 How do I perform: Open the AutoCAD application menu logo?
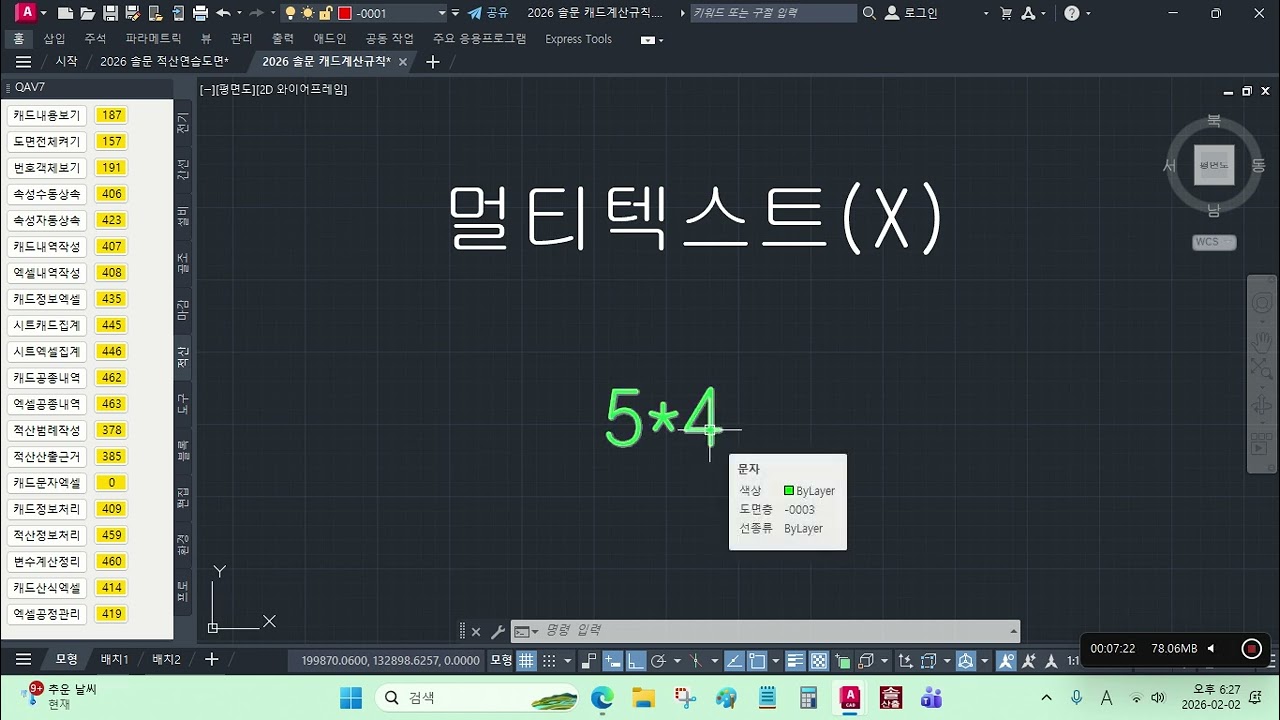pos(26,12)
